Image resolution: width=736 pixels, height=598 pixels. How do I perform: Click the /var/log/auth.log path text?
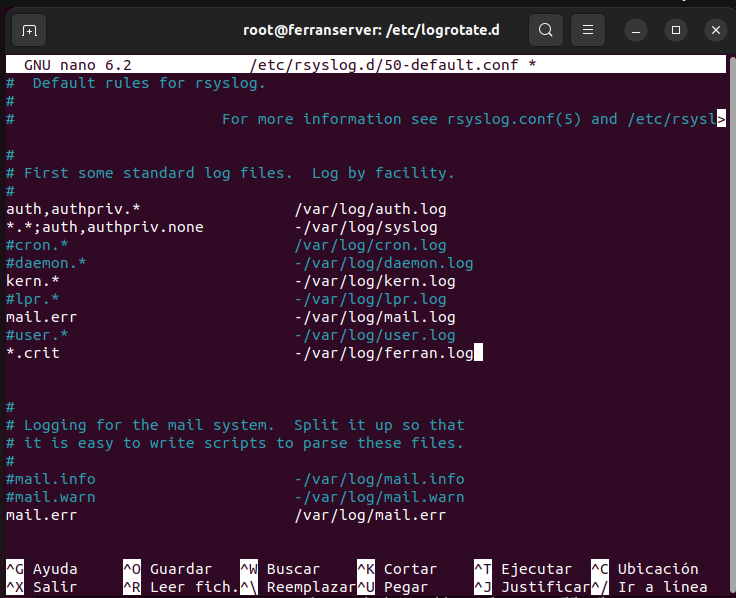pyautogui.click(x=370, y=209)
